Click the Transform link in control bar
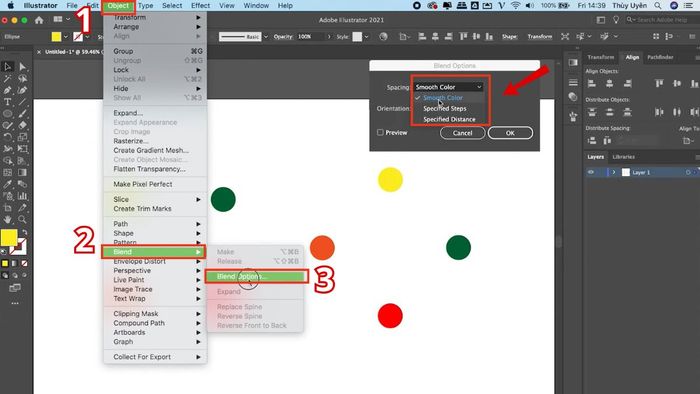The height and width of the screenshot is (394, 700). [540, 37]
